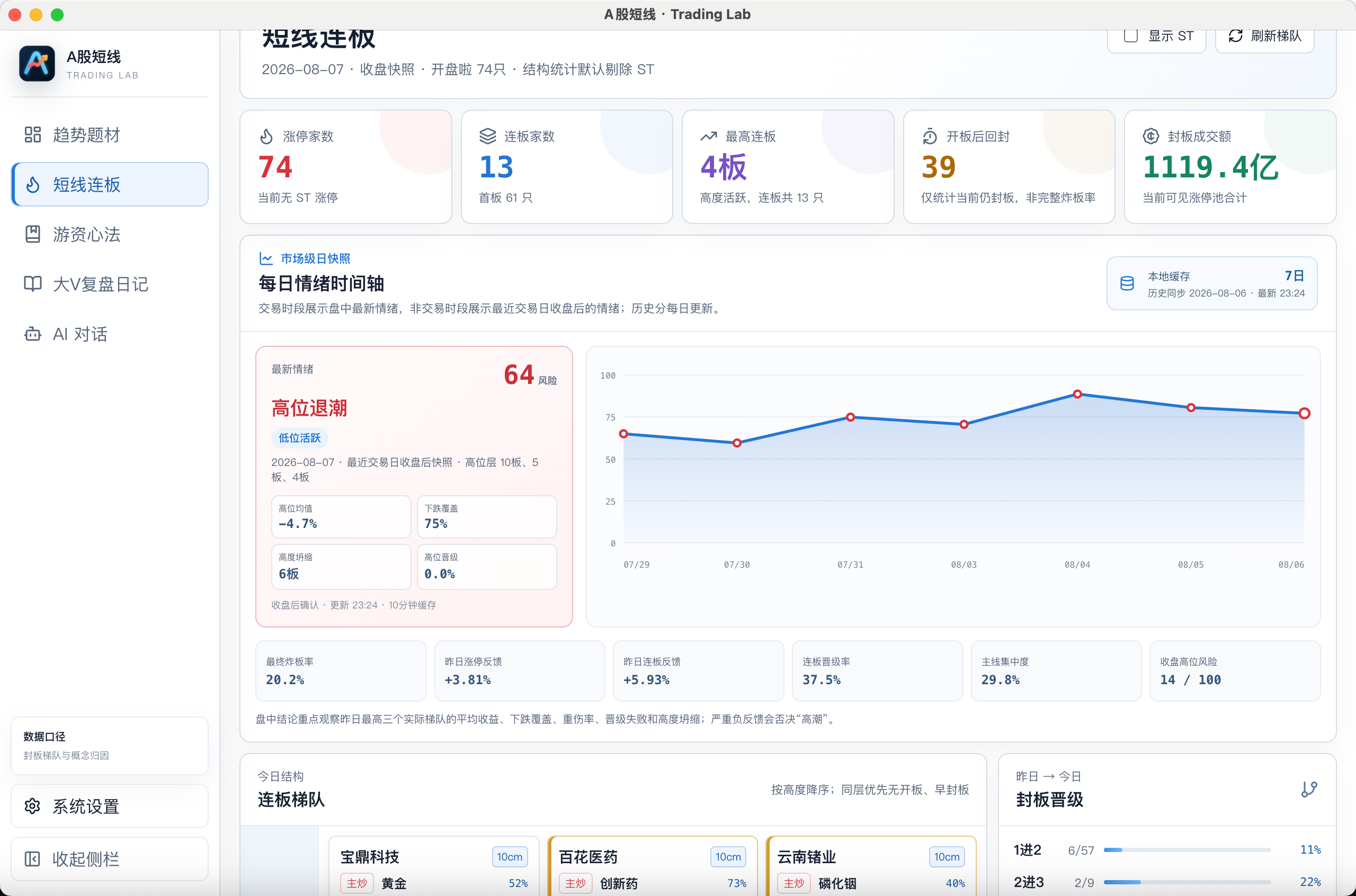Click the flame icon on 涨停家数 card
This screenshot has height=896, width=1356.
pyautogui.click(x=267, y=137)
